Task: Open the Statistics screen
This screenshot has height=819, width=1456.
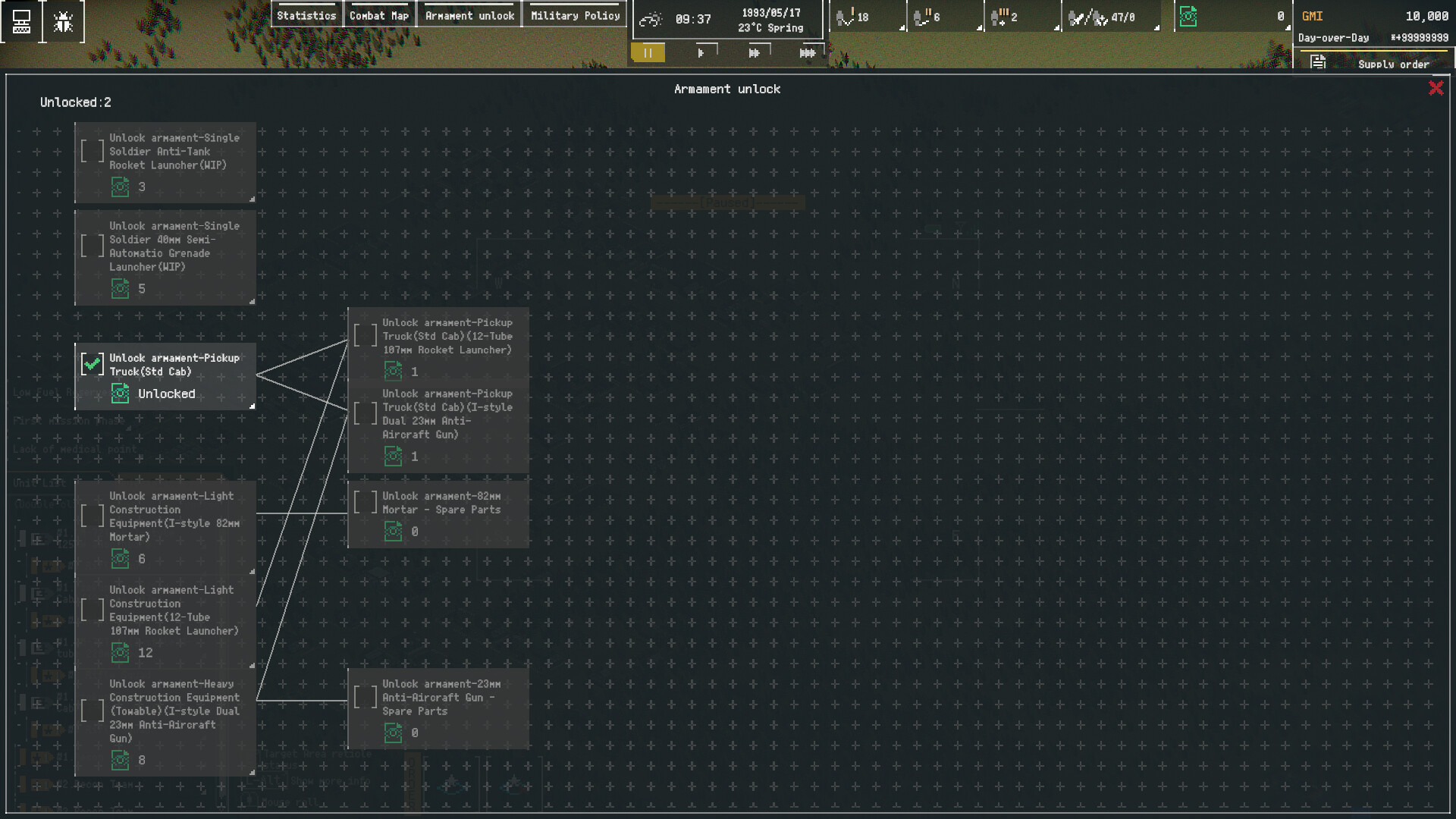Action: [306, 14]
